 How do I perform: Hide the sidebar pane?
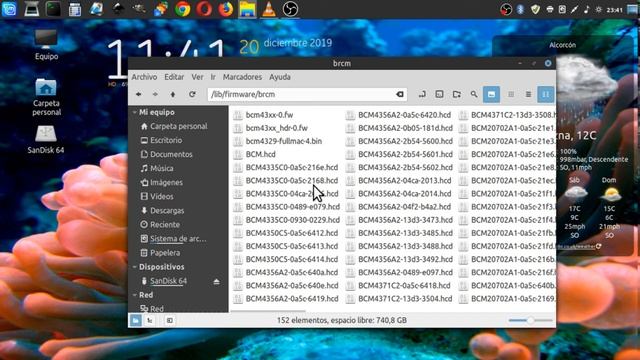click(170, 320)
